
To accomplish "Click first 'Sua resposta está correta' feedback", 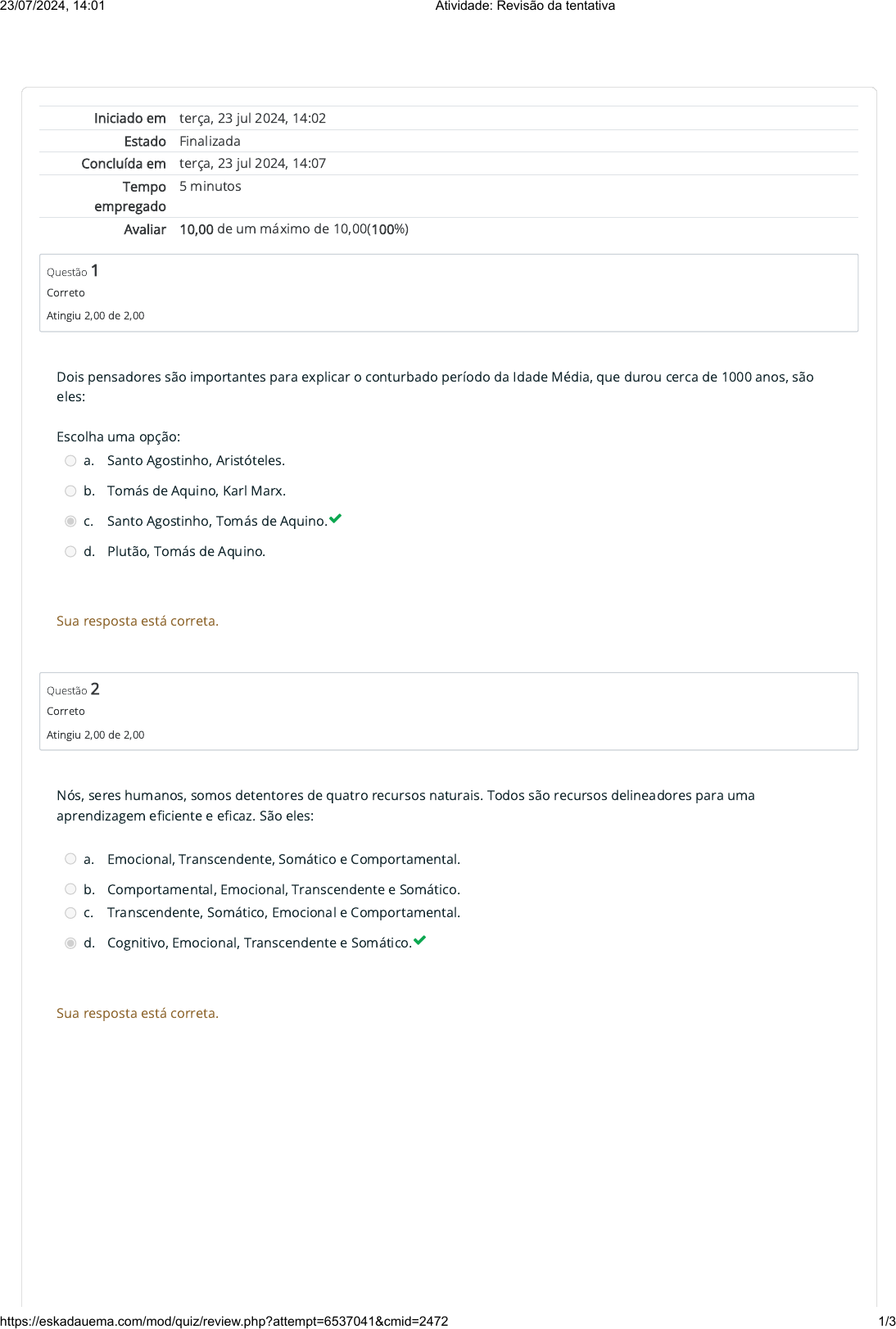I will (x=138, y=621).
